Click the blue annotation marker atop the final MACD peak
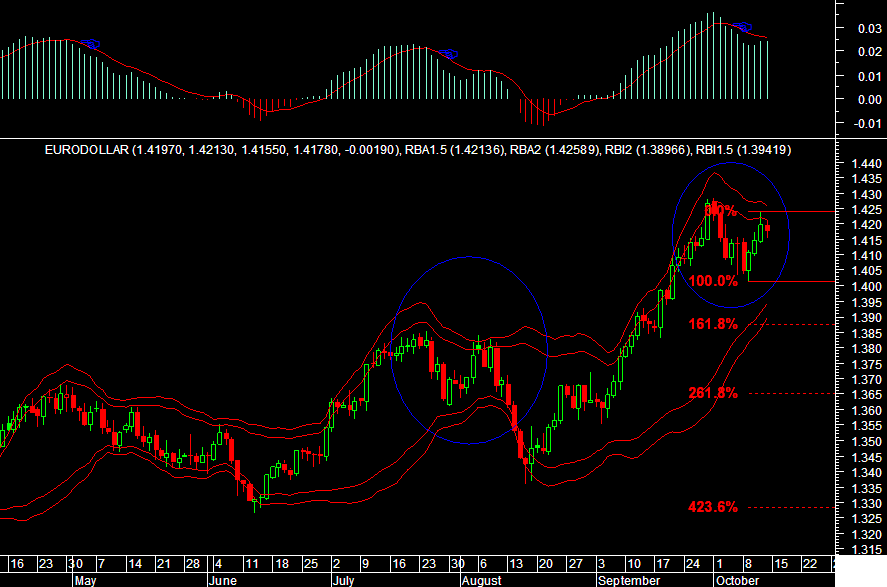The width and height of the screenshot is (887, 587). click(x=740, y=25)
